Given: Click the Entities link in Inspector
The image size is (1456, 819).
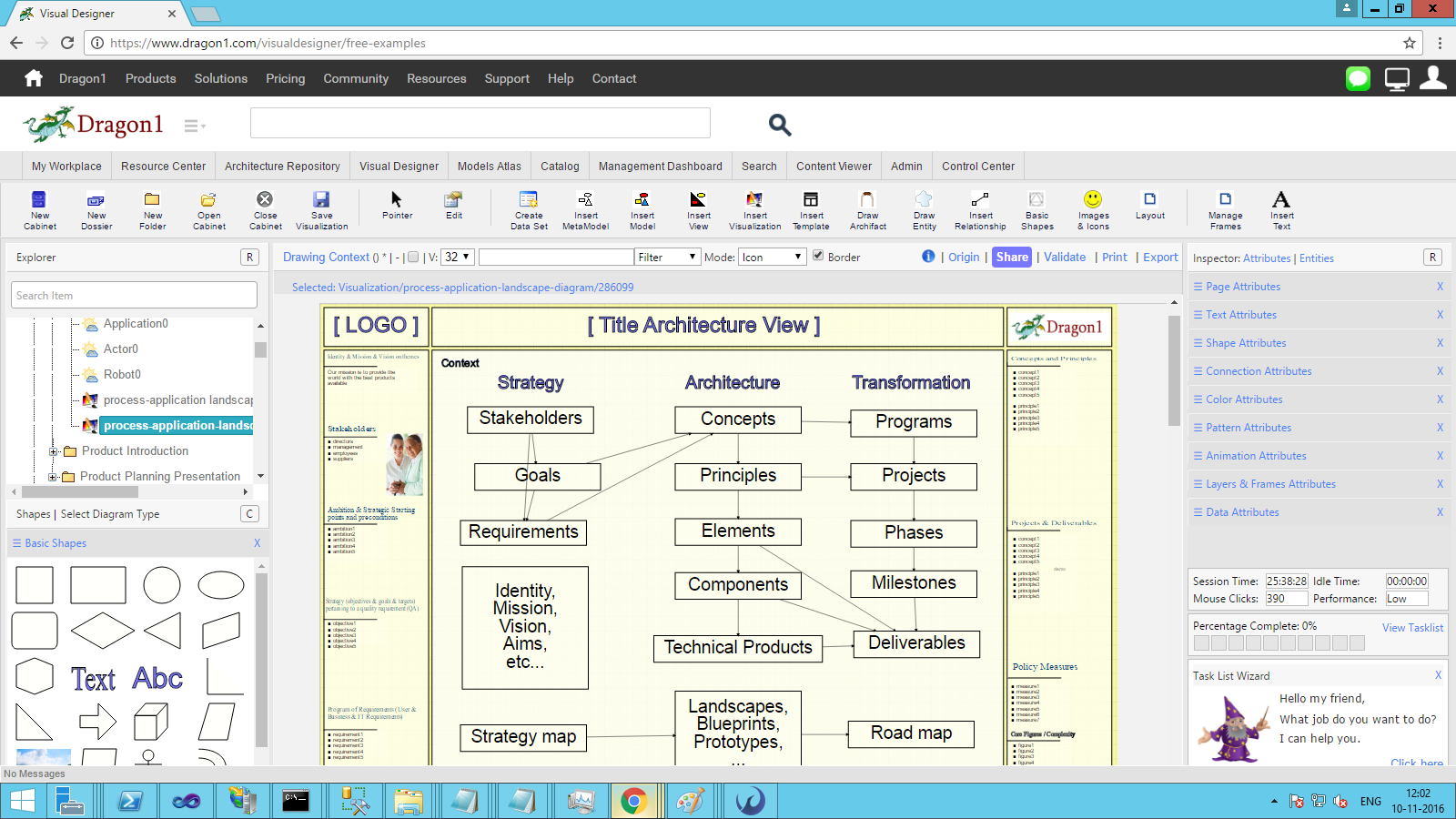Looking at the screenshot, I should [x=1317, y=258].
